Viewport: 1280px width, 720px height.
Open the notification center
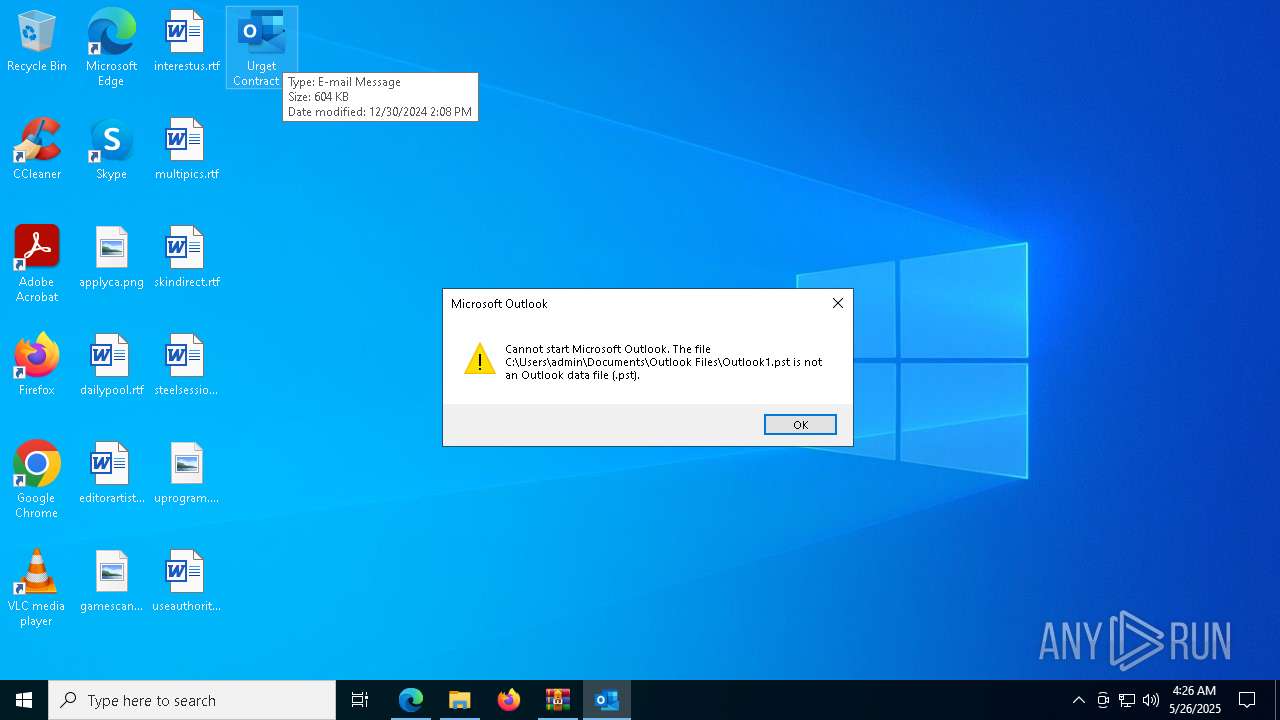click(x=1247, y=700)
